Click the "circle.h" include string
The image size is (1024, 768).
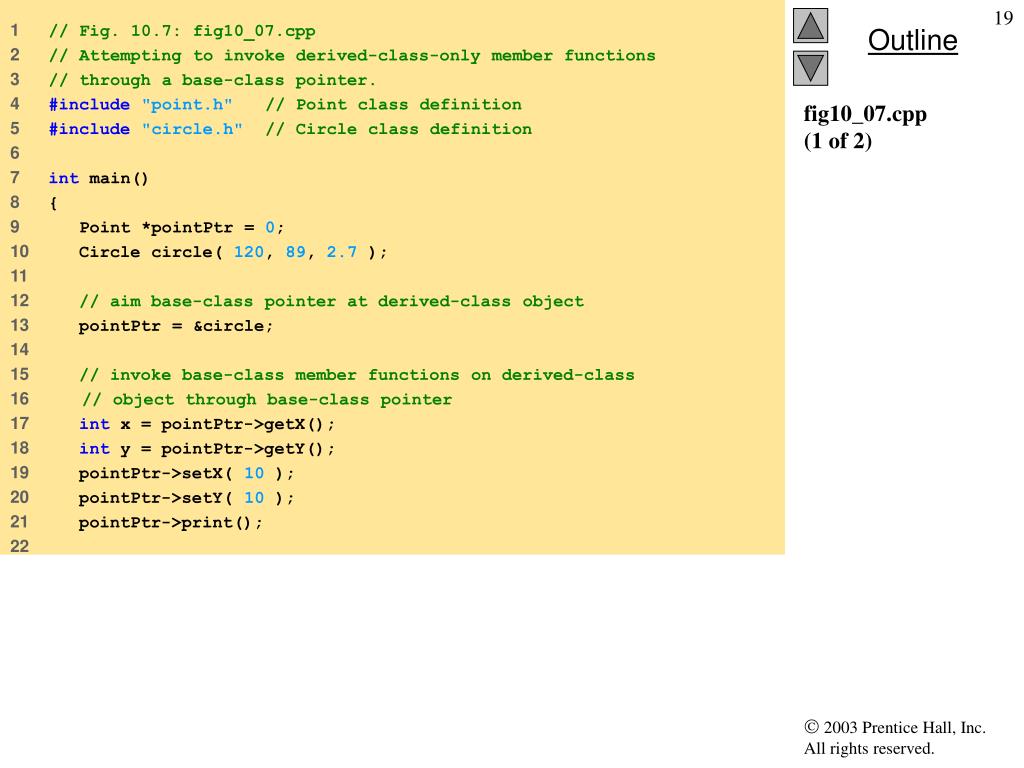click(x=192, y=129)
